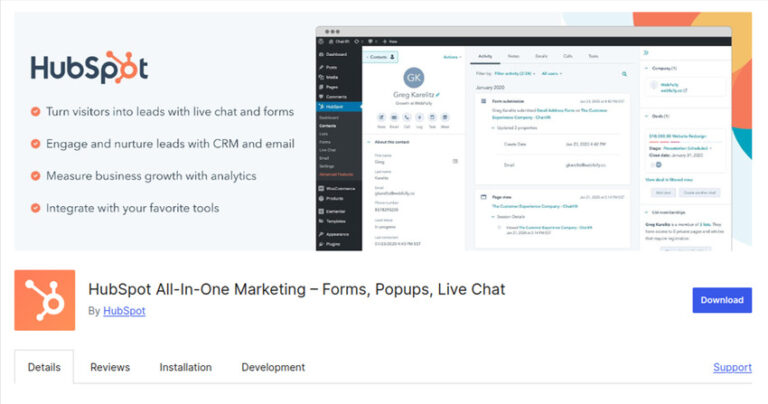Click the HubSpot logo in the banner
Image resolution: width=768 pixels, height=404 pixels.
(89, 67)
